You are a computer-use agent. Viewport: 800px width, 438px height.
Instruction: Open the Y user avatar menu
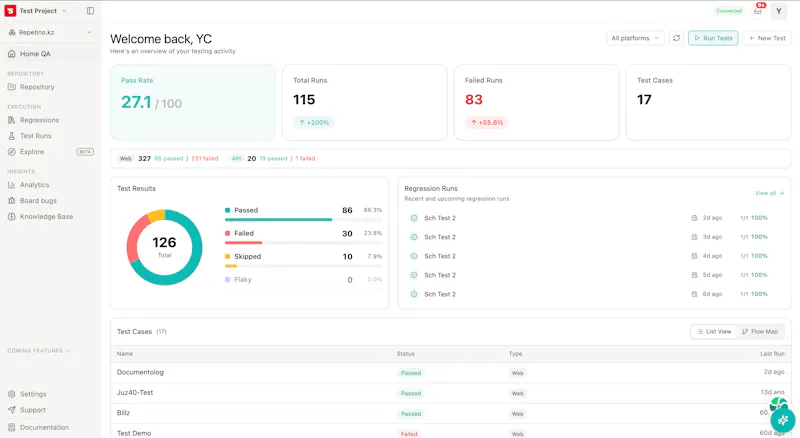[779, 11]
